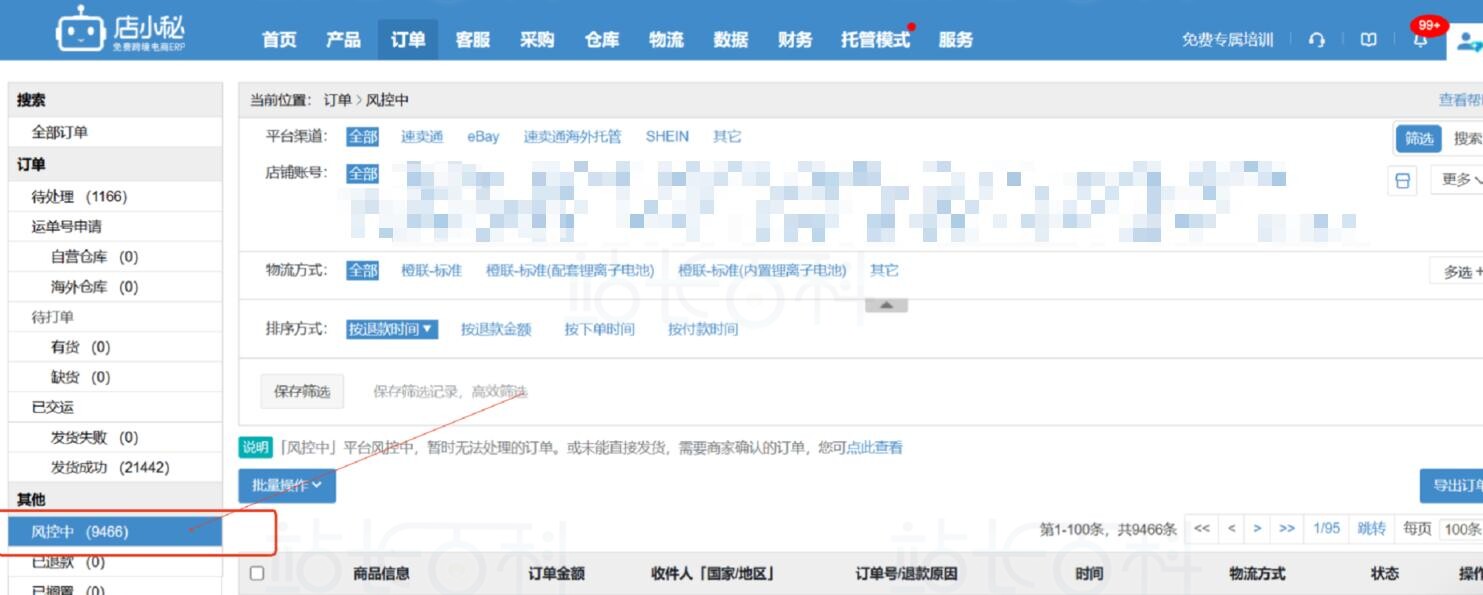Screen dimensions: 1483x595
Task: Tick the select-all orders checkbox
Action: click(257, 573)
